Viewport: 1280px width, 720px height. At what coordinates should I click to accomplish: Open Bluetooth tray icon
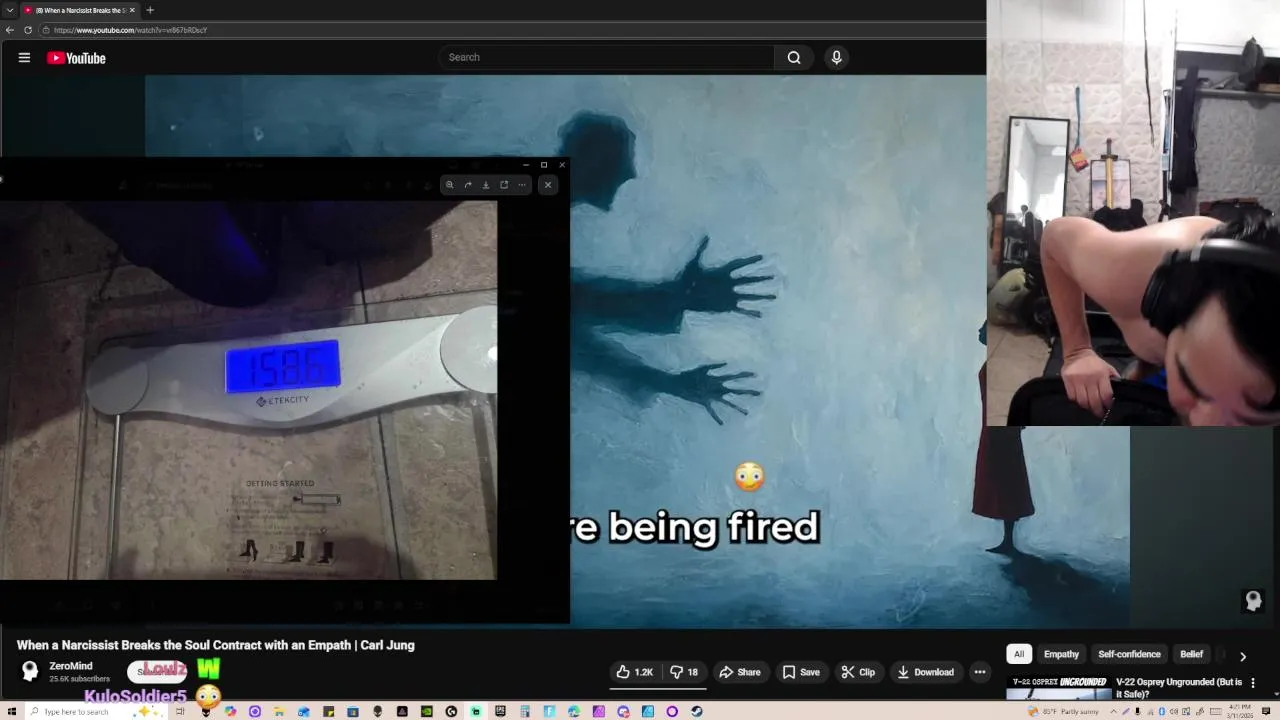(x=1162, y=711)
